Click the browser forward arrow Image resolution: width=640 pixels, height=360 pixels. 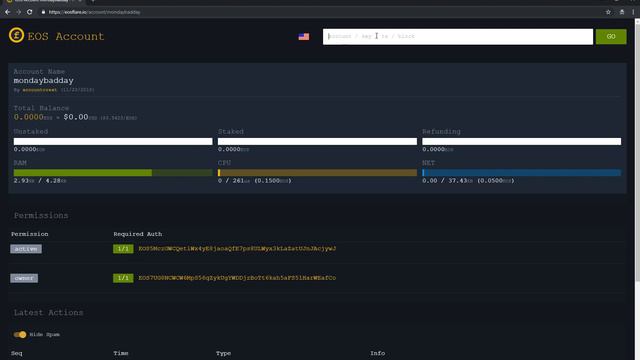coord(18,12)
